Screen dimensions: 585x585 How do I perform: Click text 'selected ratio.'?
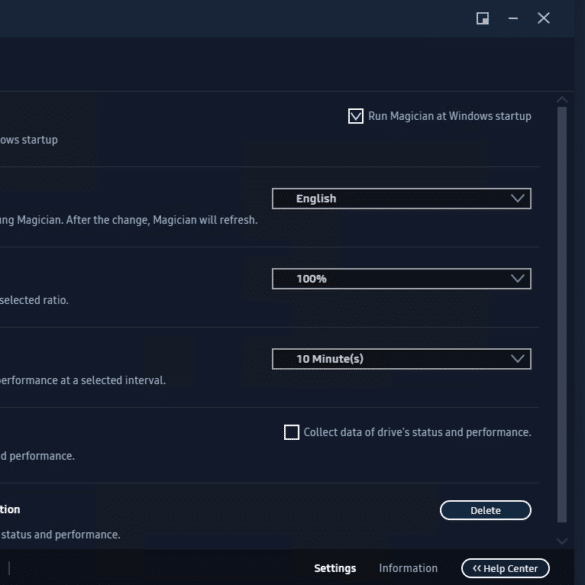pyautogui.click(x=34, y=300)
